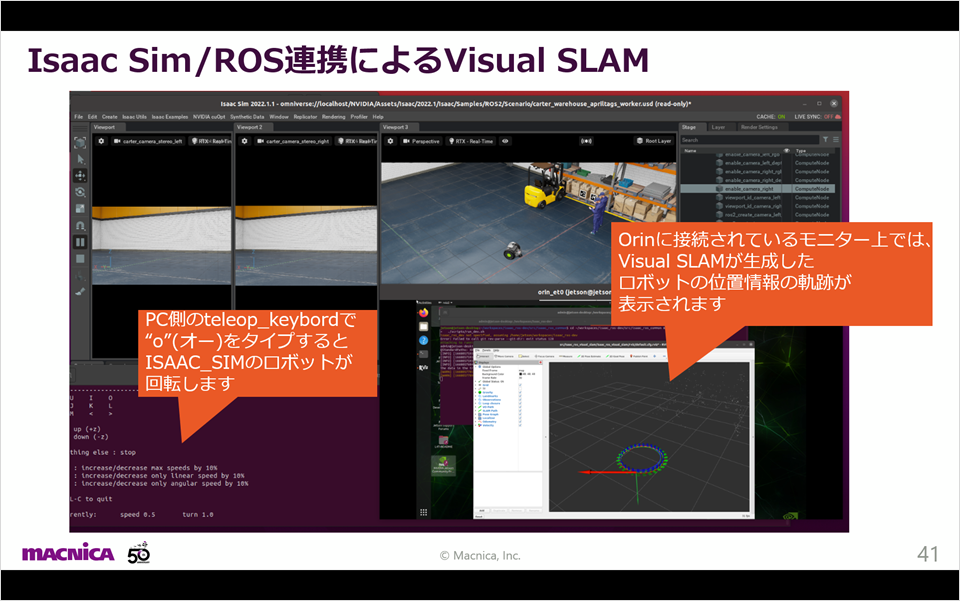Open the Stage panel options hamburger icon
Image resolution: width=960 pixels, height=601 pixels.
tap(836, 140)
